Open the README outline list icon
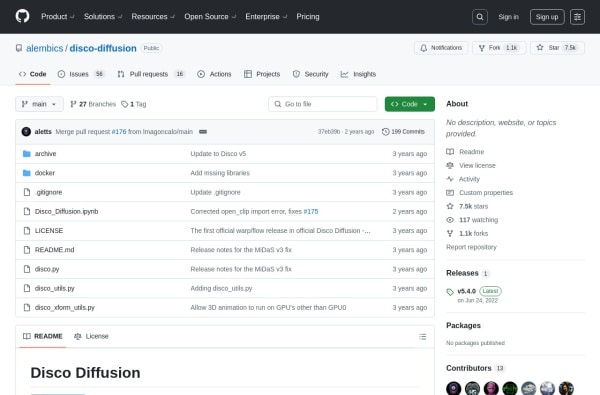Screen dimensions: 600x395 pos(422,336)
